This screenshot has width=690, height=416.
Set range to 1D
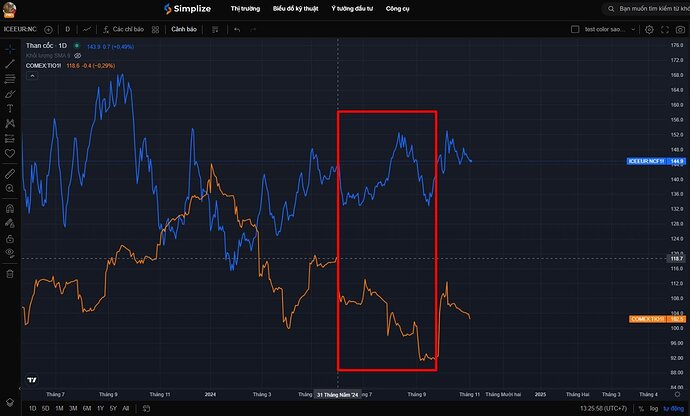(33, 409)
